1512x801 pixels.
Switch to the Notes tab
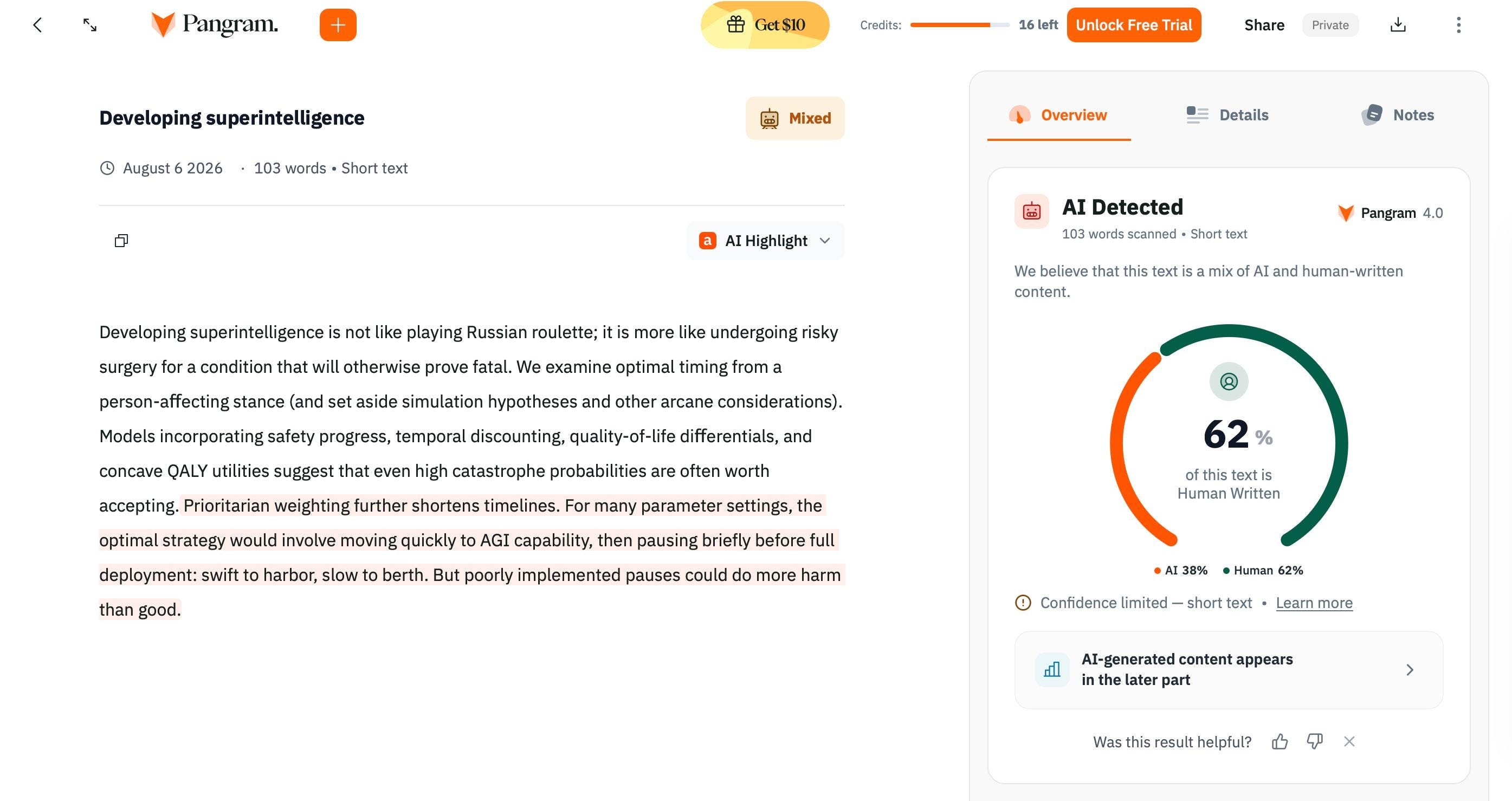coord(1398,115)
